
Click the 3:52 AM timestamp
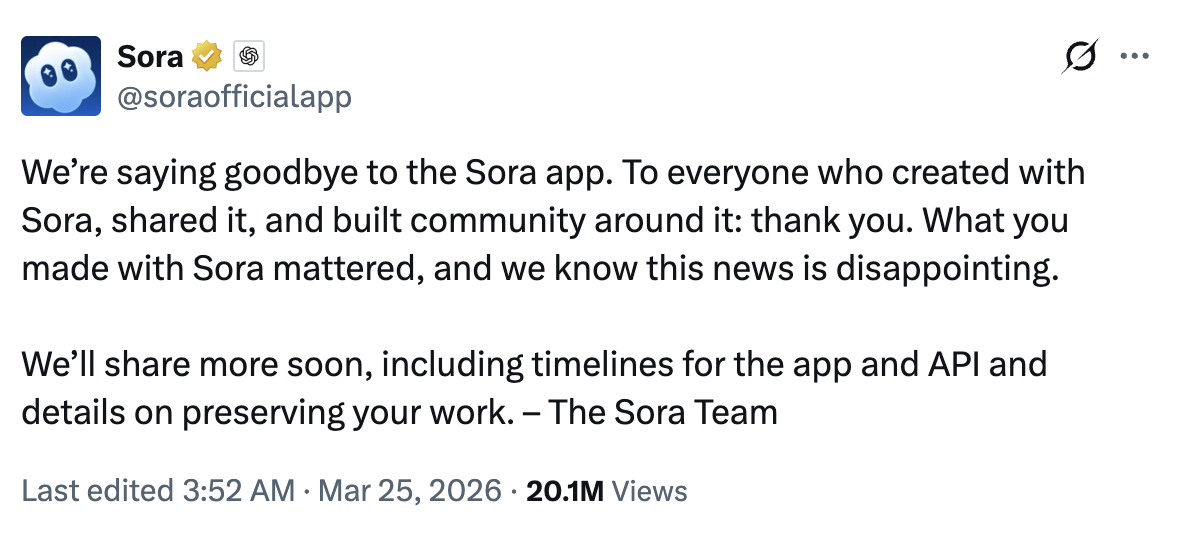236,491
